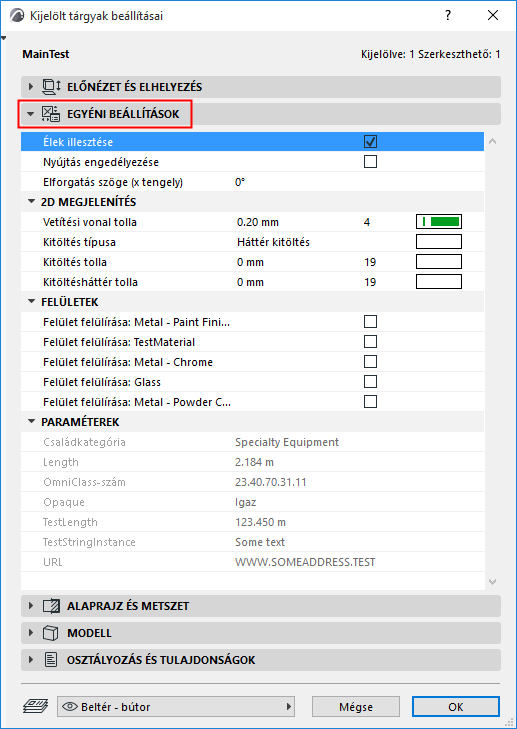Viewport: 517px width, 729px height.
Task: Click pen number 4 of Vetítési vonal tolla
Action: tap(367, 222)
